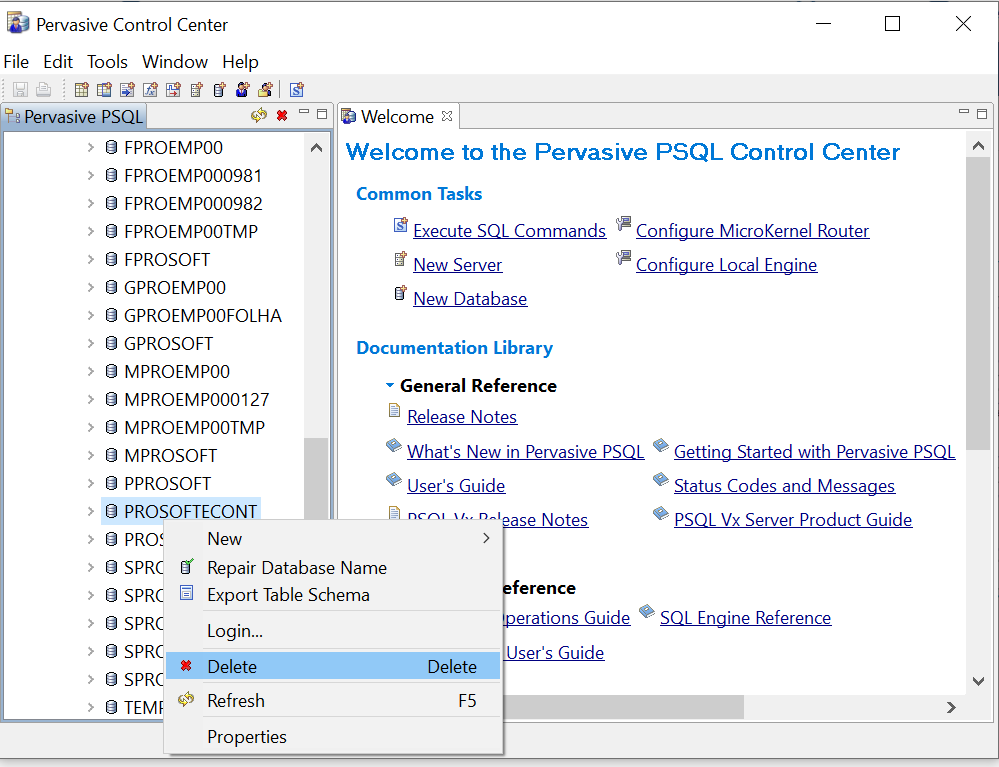Screen dimensions: 999x767
Task: Open the Configure Local Engine link
Action: pyautogui.click(x=726, y=265)
